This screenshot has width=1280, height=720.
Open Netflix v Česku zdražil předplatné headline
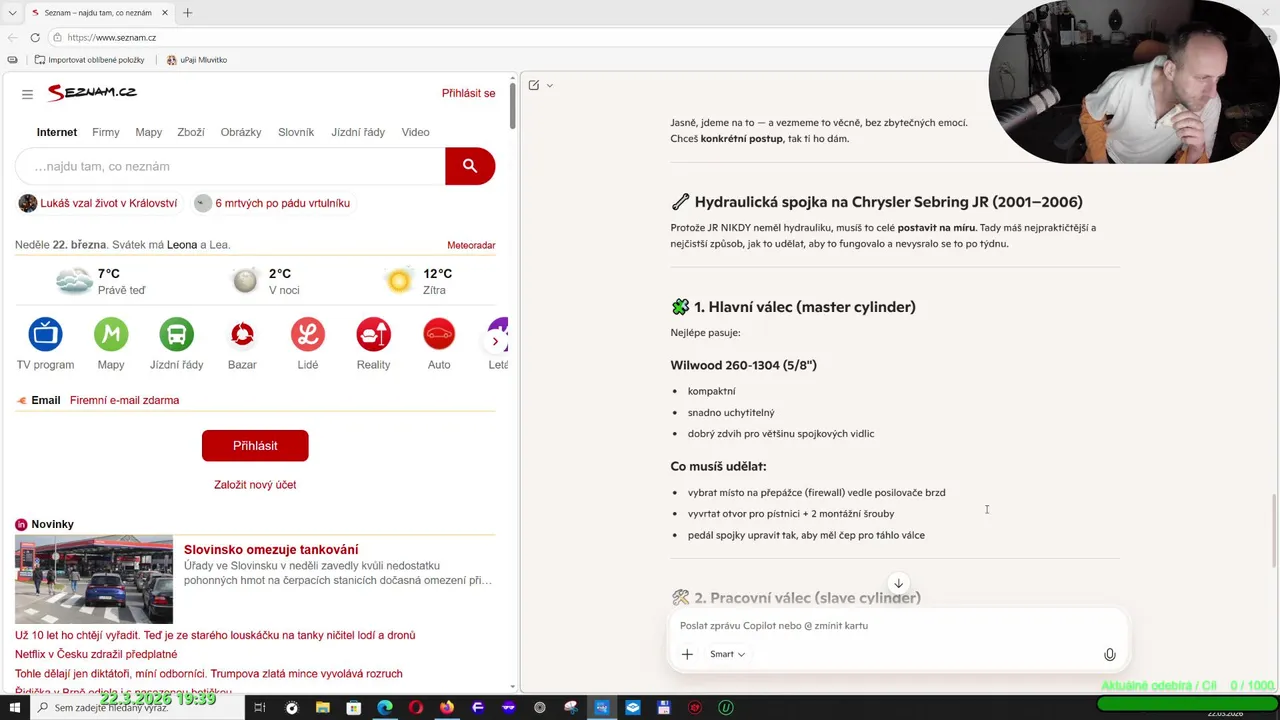coord(96,654)
